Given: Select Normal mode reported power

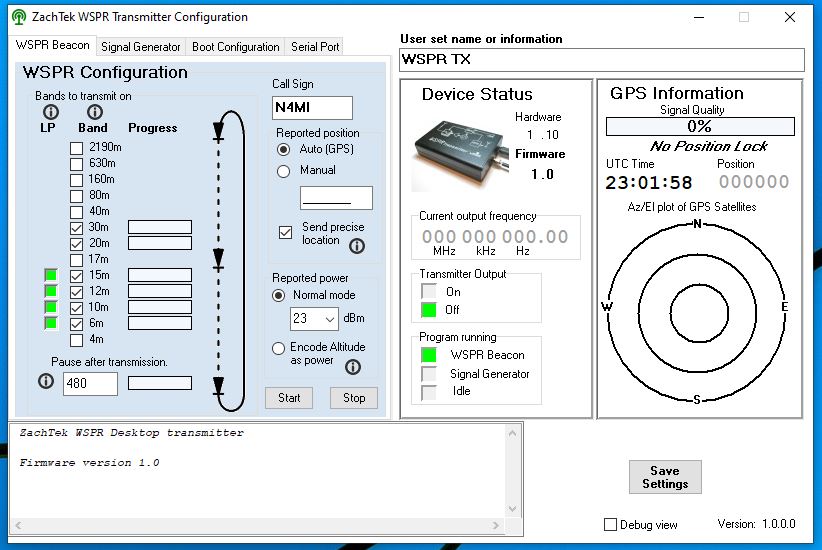Looking at the screenshot, I should pyautogui.click(x=279, y=296).
